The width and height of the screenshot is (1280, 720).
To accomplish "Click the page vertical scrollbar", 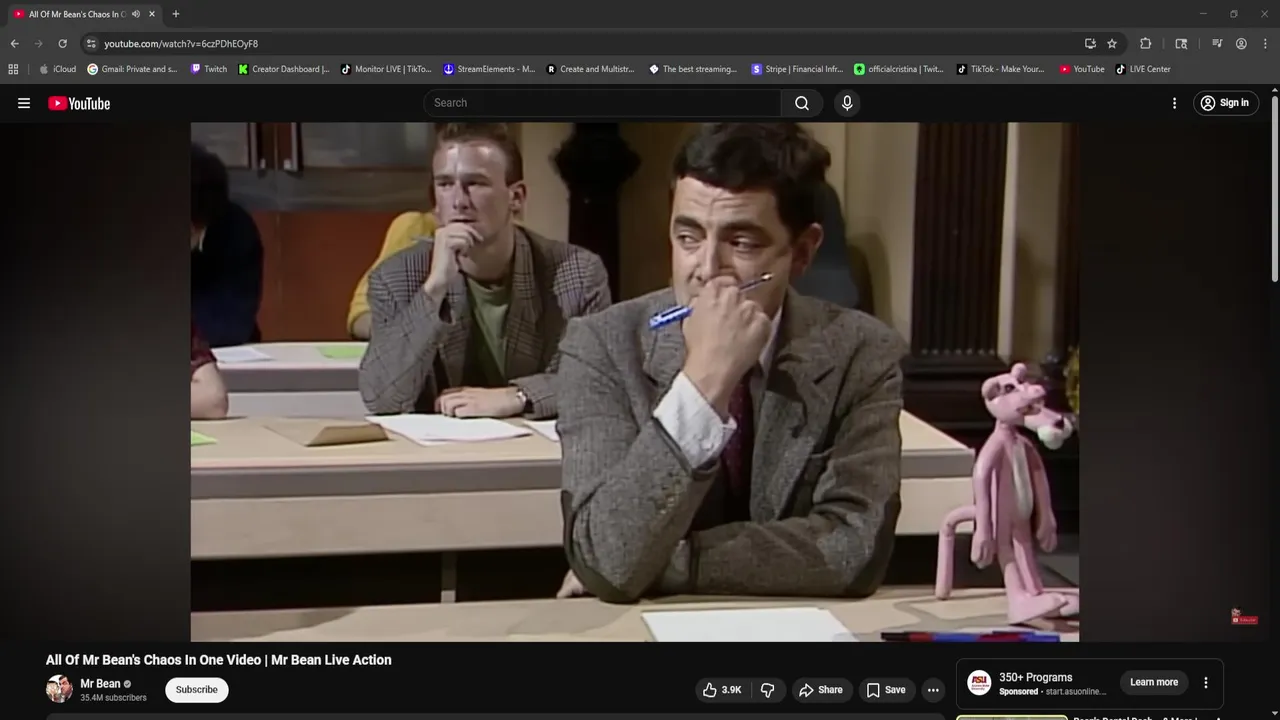I will pos(1275,190).
